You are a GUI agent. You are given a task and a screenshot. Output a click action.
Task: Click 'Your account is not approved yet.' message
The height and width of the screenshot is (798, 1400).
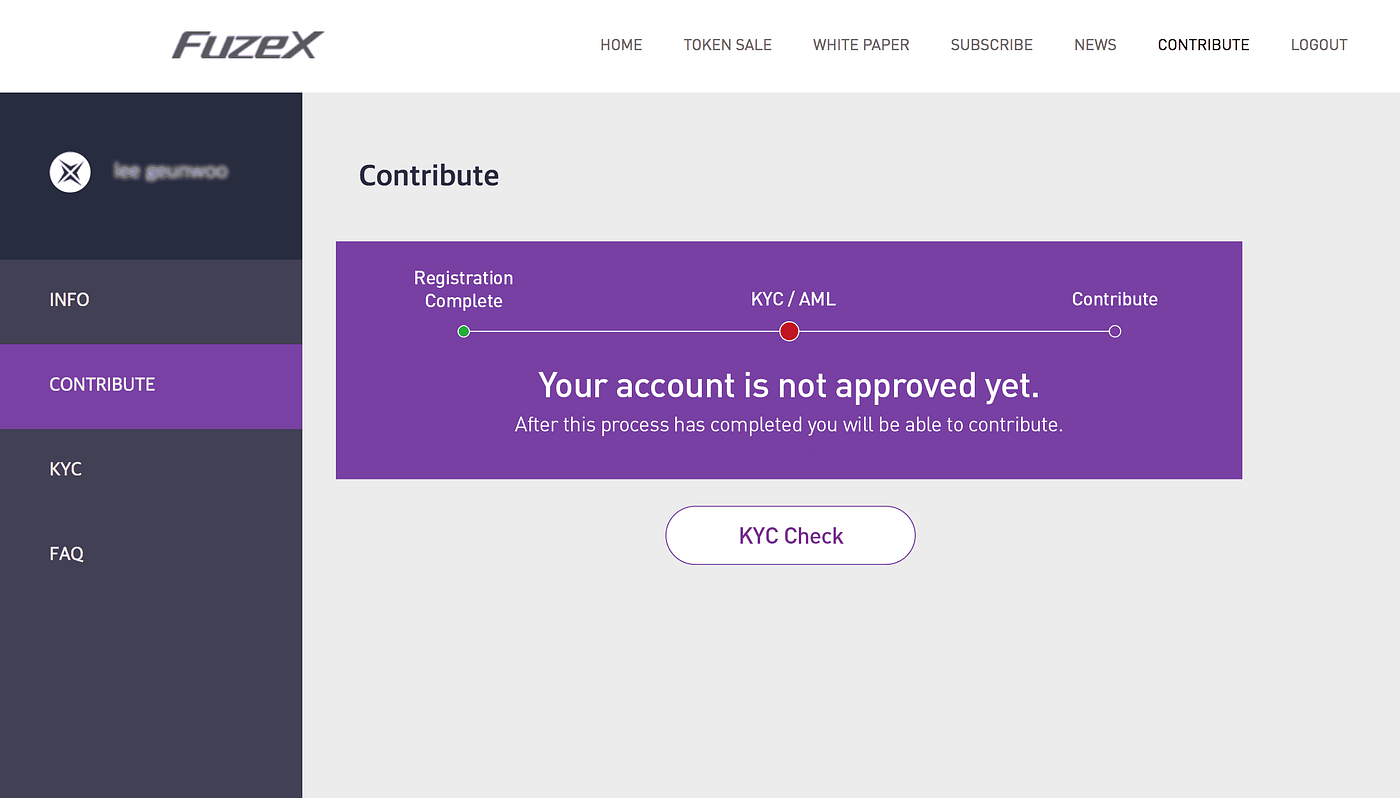click(789, 385)
